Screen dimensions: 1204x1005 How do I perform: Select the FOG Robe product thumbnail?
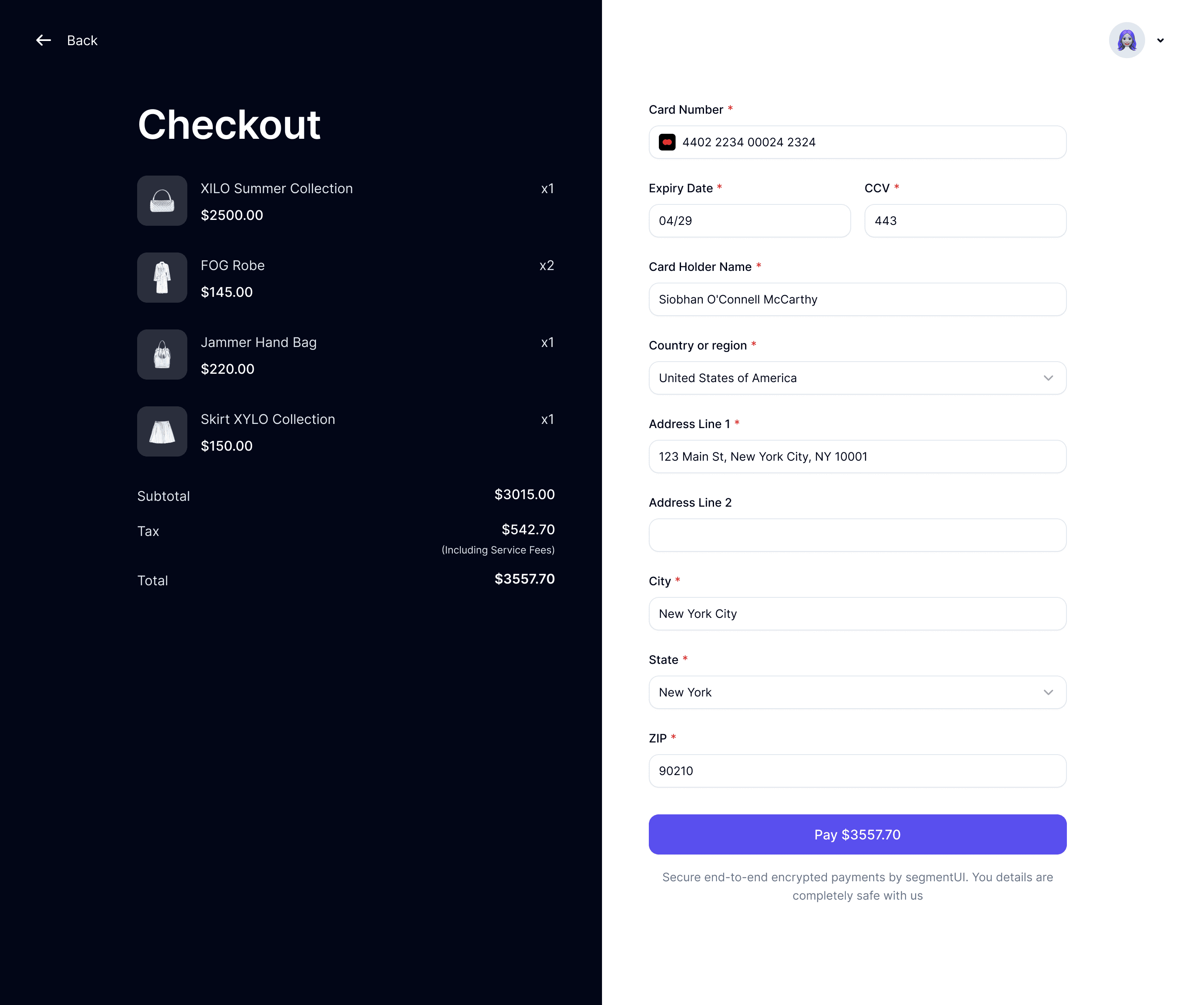click(x=162, y=278)
